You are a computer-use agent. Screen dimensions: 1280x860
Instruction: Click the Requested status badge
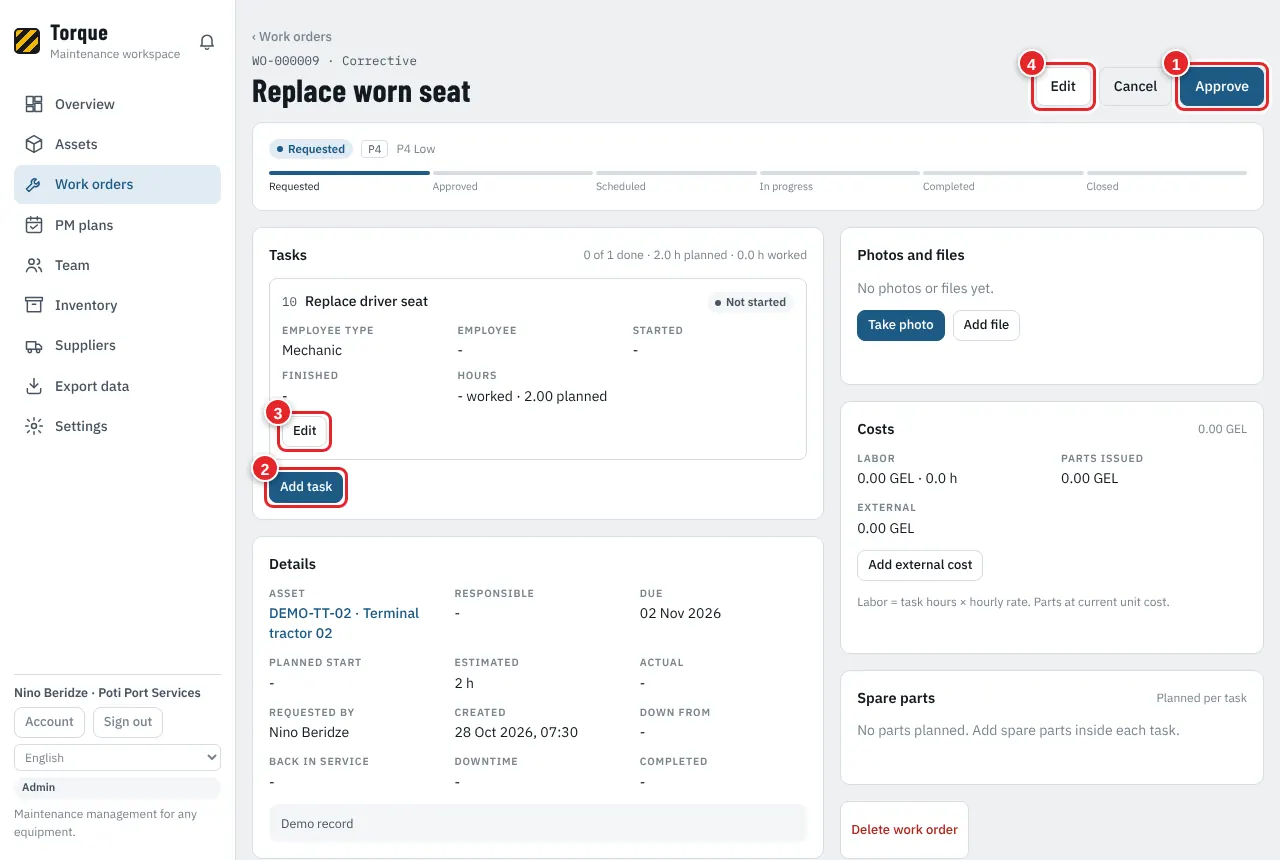311,149
